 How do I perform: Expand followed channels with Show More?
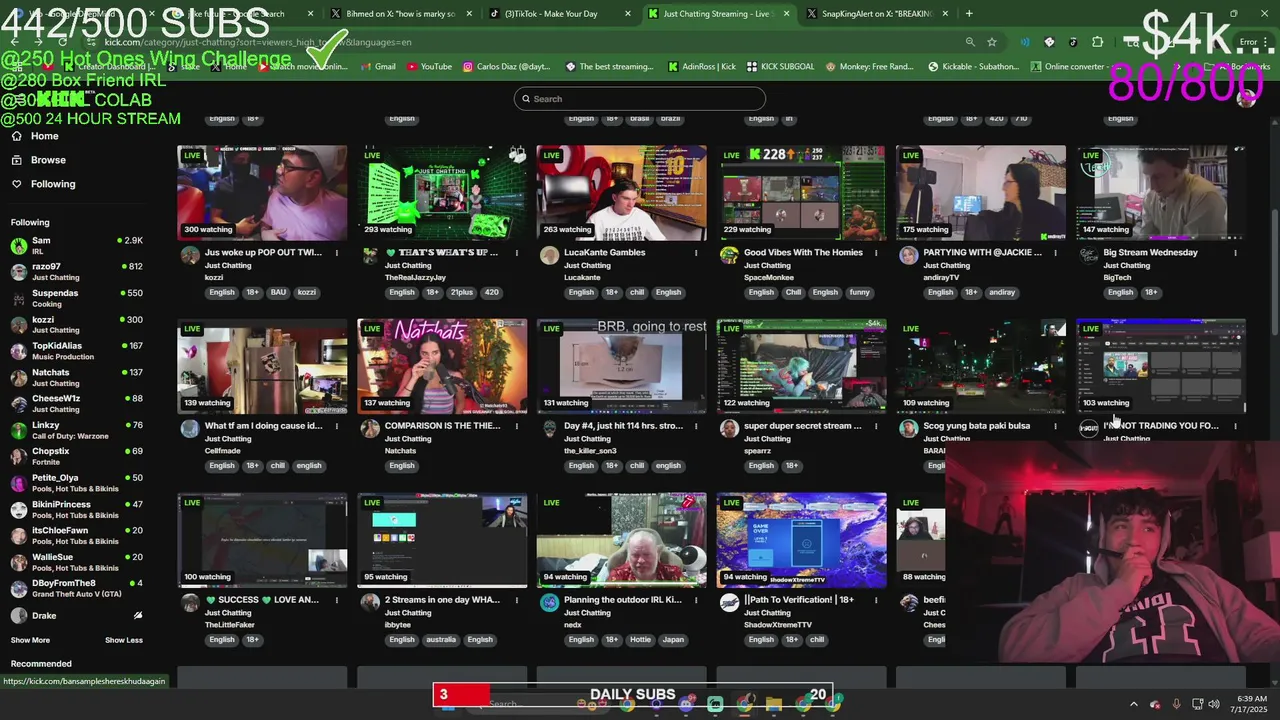coord(30,640)
